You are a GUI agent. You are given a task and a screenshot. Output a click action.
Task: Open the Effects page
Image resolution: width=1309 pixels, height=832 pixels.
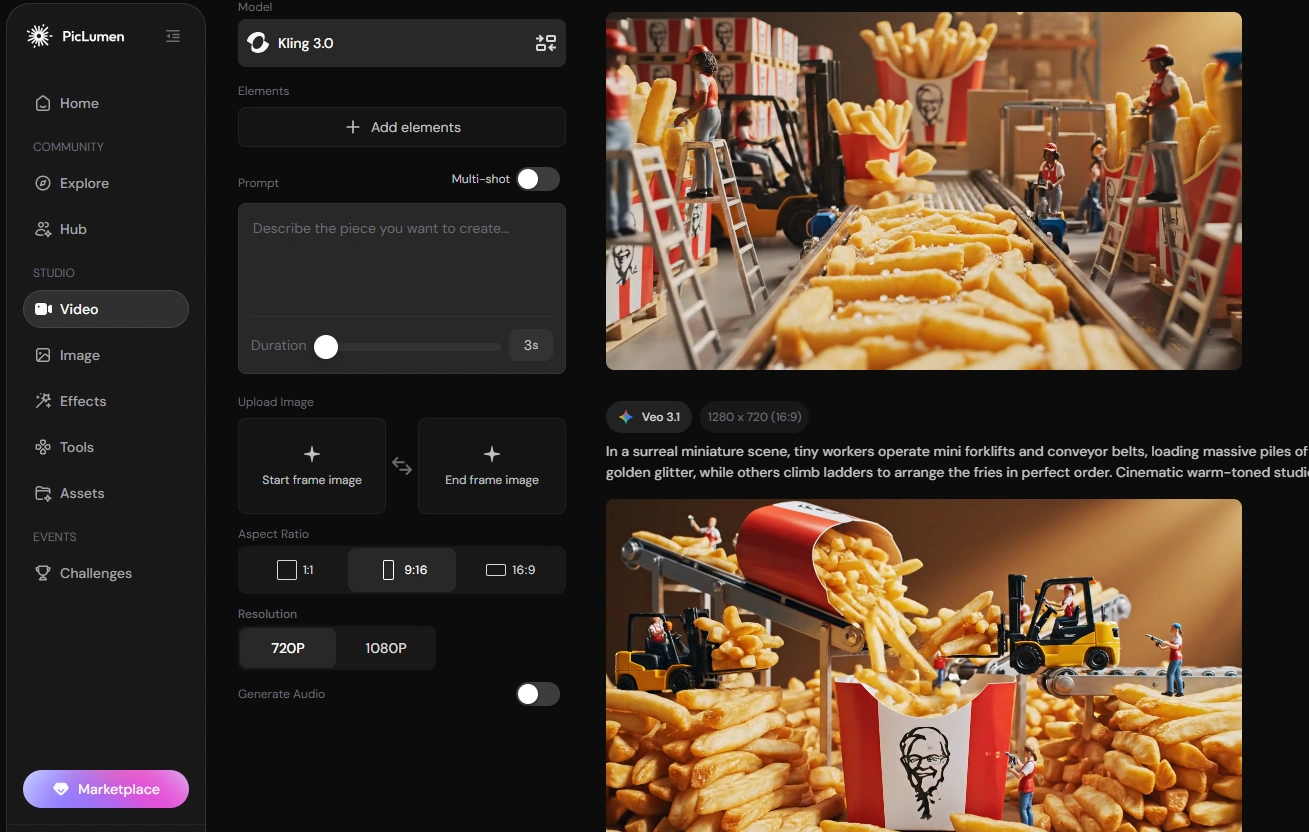click(106, 401)
